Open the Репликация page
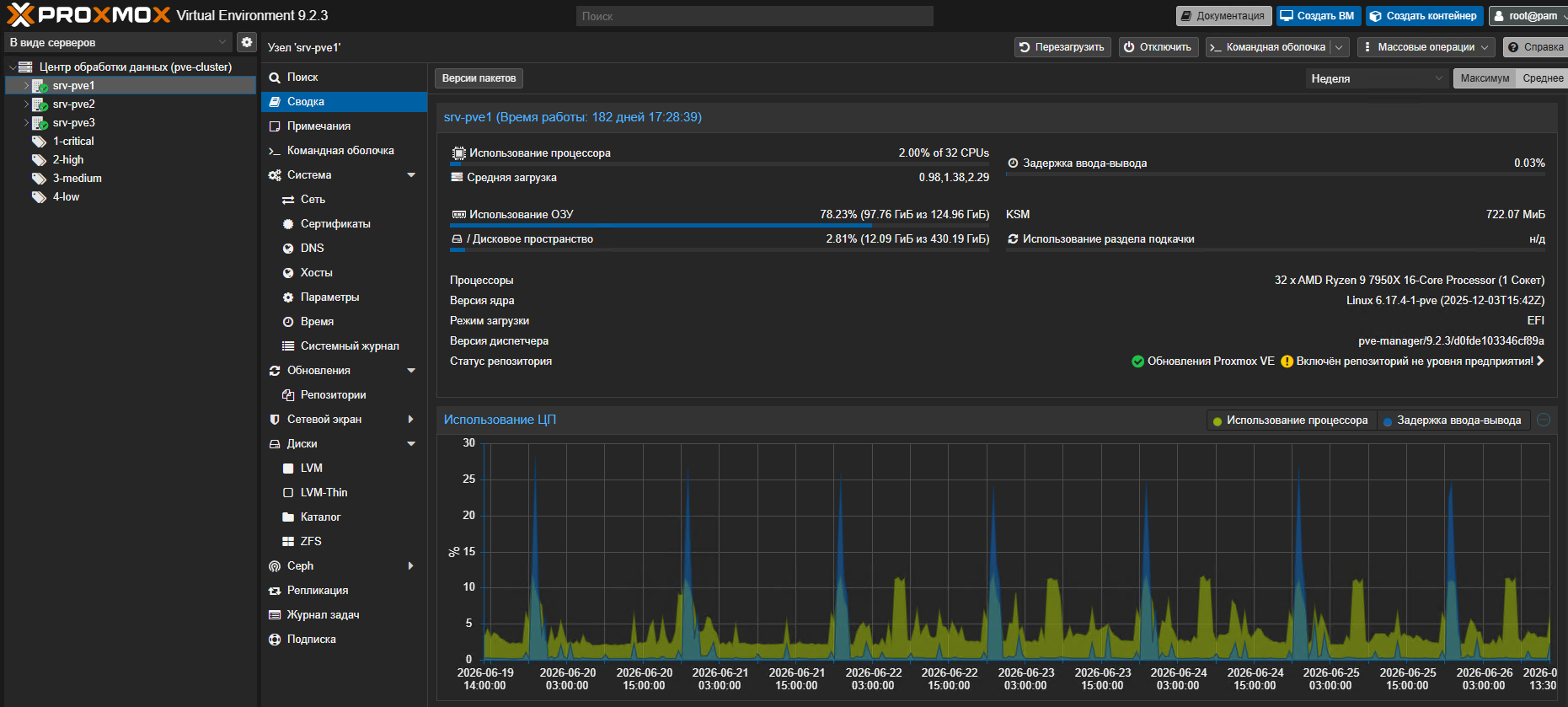The width and height of the screenshot is (1568, 707). coord(345,591)
